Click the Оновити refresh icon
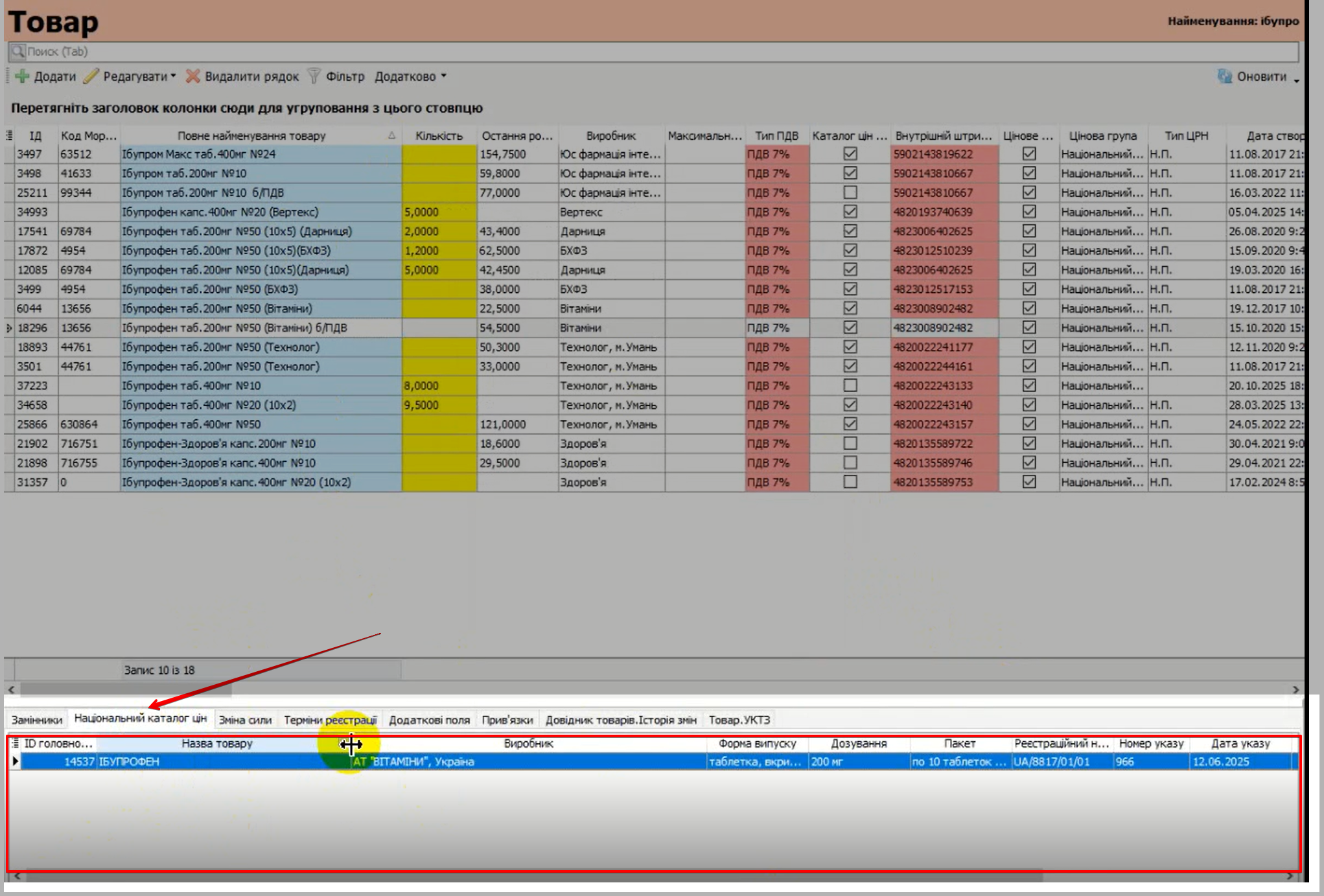This screenshot has height=896, width=1324. click(x=1224, y=76)
